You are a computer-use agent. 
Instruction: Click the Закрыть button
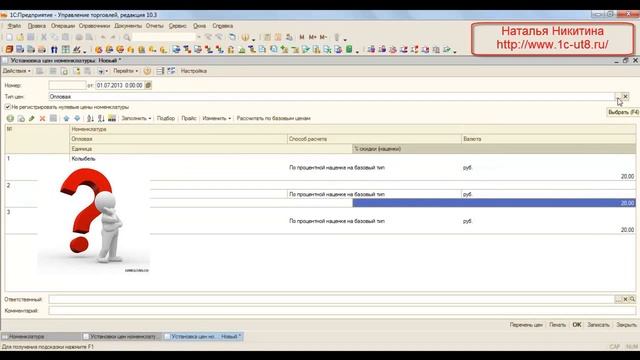[x=626, y=325]
